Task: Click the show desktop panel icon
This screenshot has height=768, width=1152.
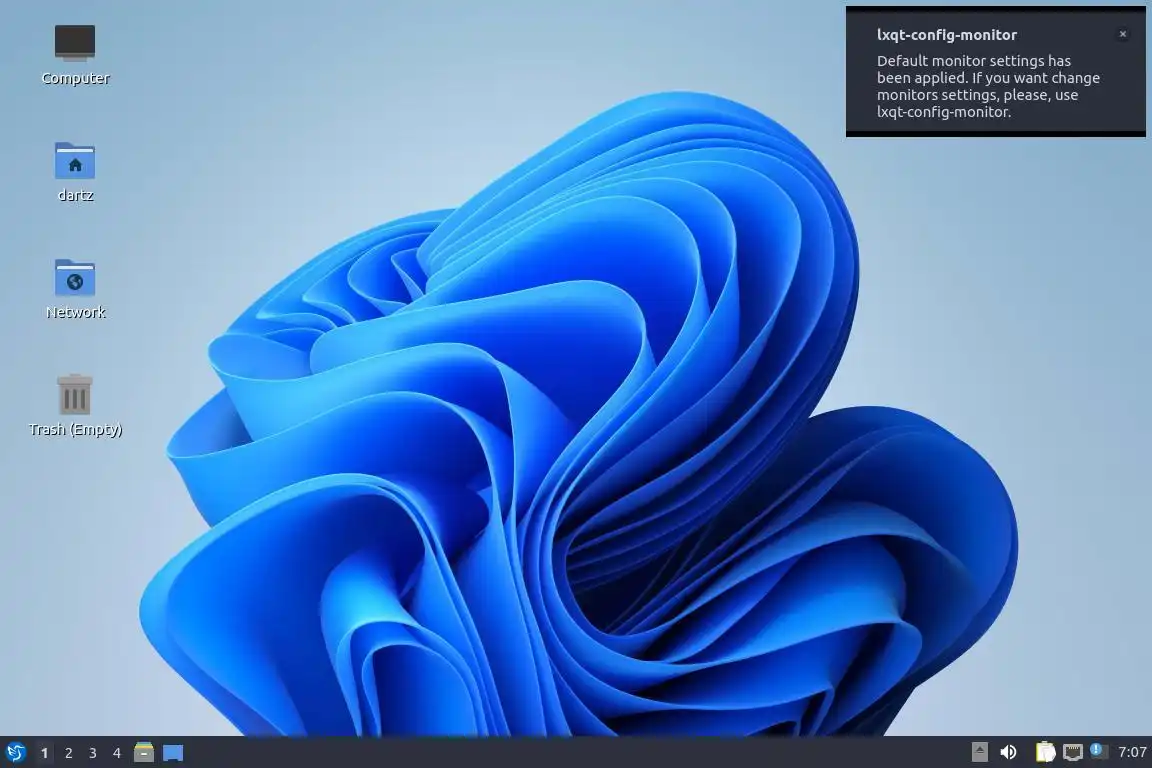Action: pyautogui.click(x=173, y=753)
